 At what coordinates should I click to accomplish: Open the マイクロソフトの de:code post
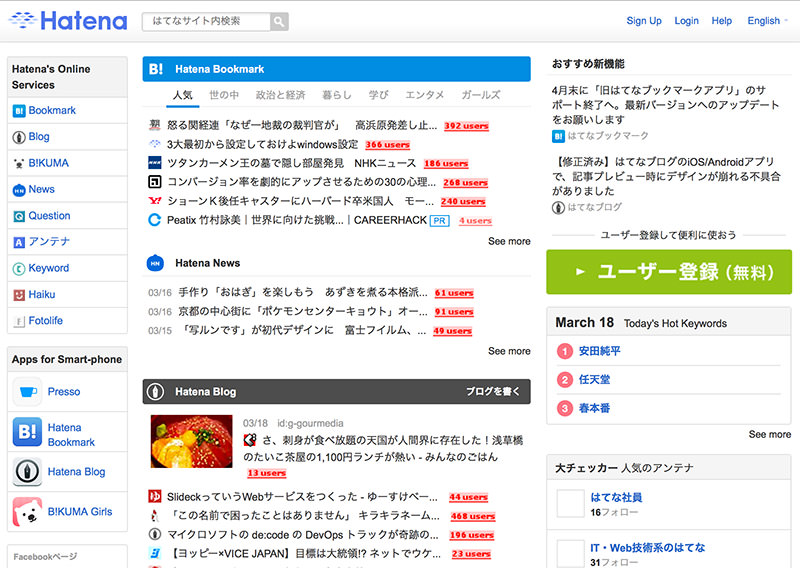click(x=303, y=535)
